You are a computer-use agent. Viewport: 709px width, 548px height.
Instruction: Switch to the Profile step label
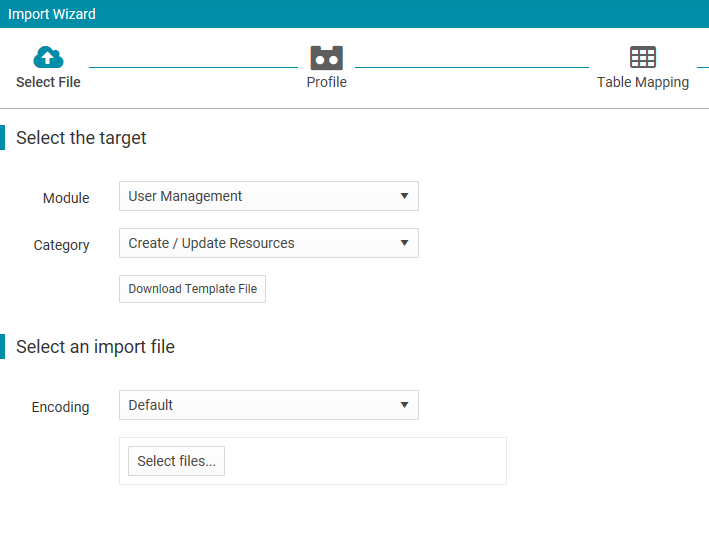click(x=326, y=82)
